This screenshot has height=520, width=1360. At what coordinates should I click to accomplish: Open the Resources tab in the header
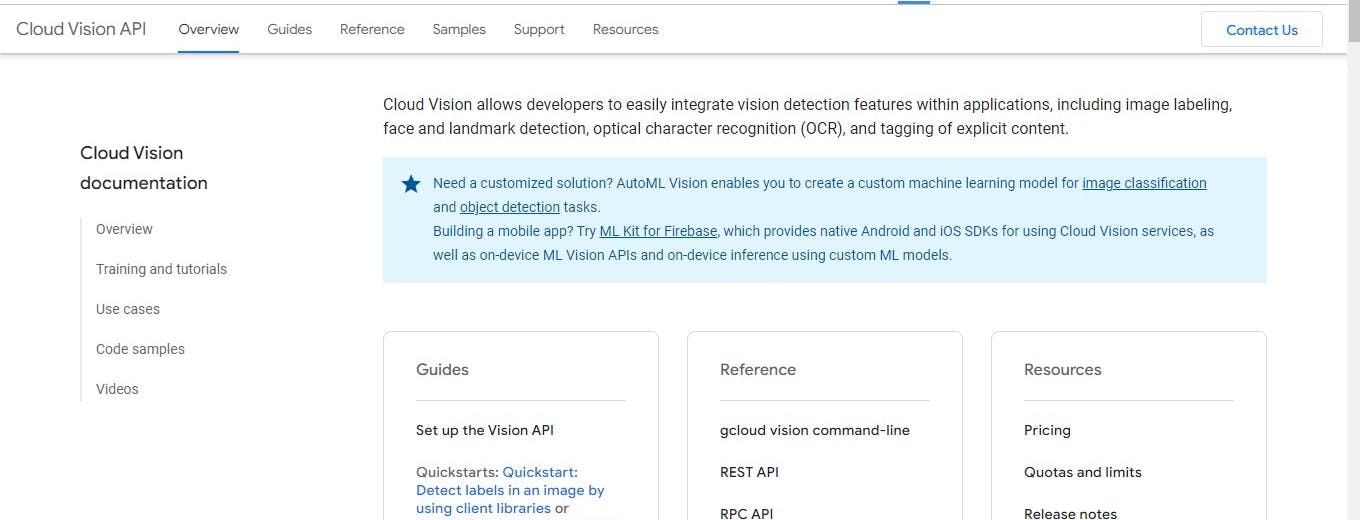click(625, 29)
